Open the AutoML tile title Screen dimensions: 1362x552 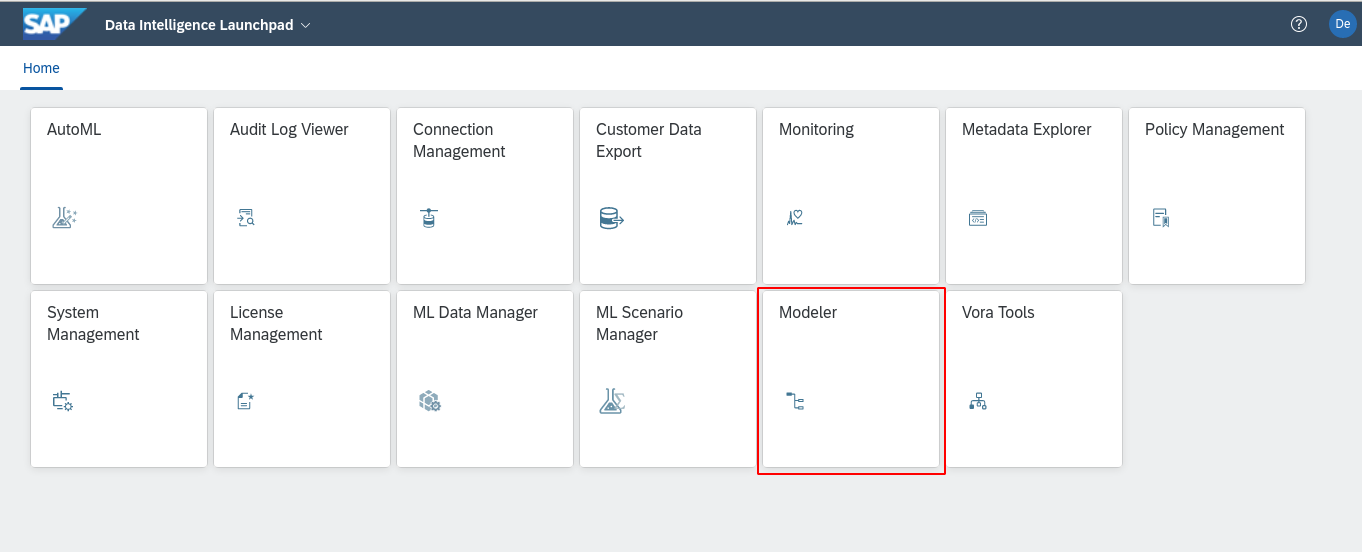click(x=74, y=129)
